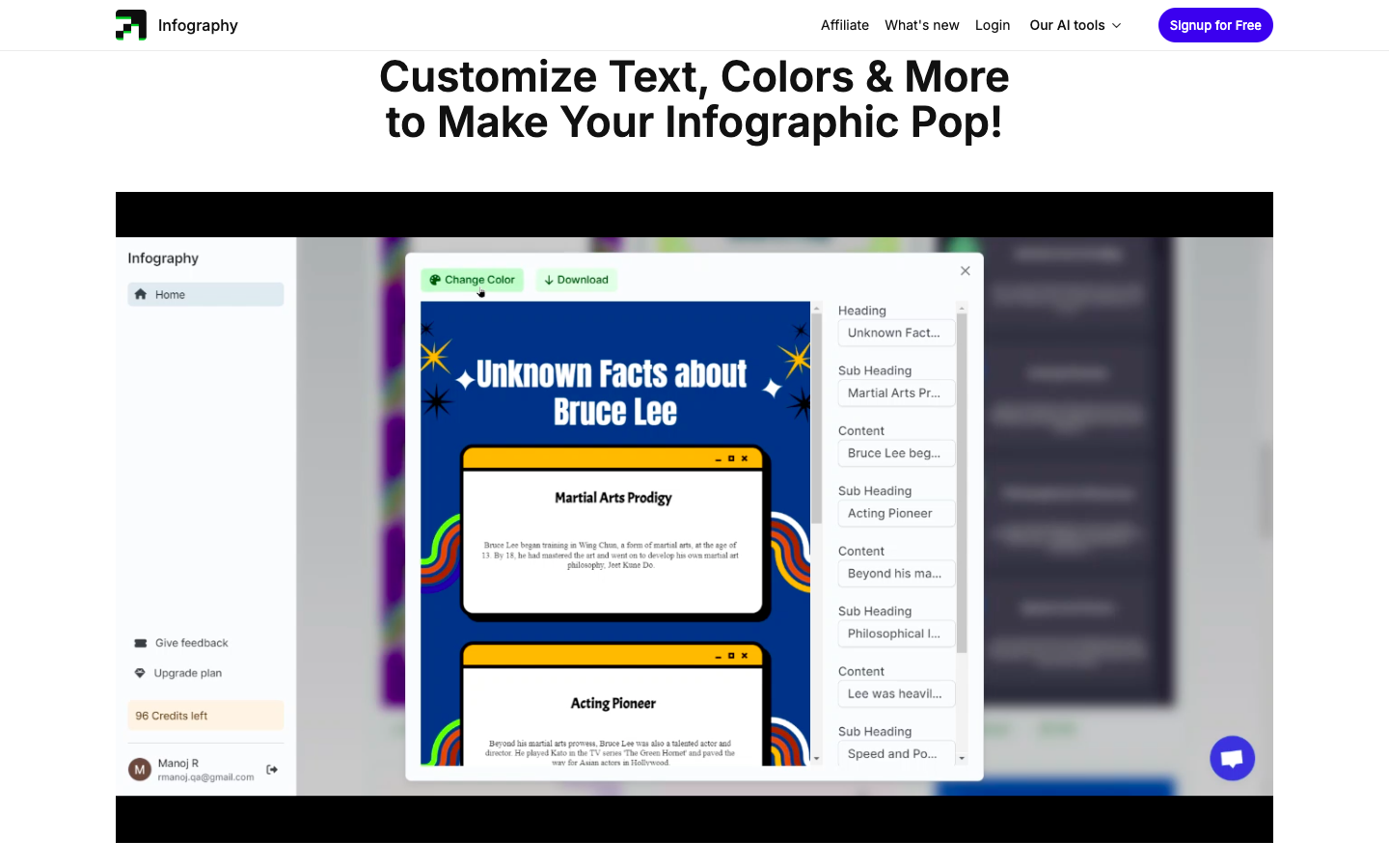The height and width of the screenshot is (868, 1389).
Task: Click the Beyond his ma... content field
Action: tap(896, 574)
